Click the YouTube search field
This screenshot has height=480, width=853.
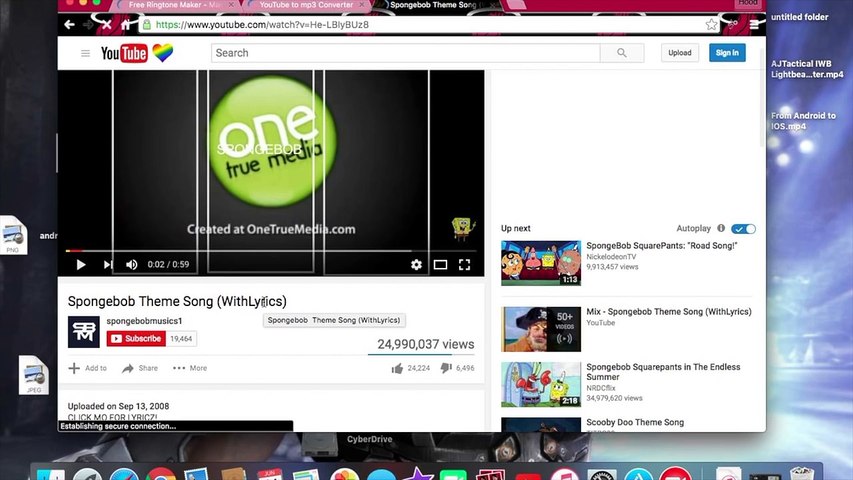click(x=405, y=53)
